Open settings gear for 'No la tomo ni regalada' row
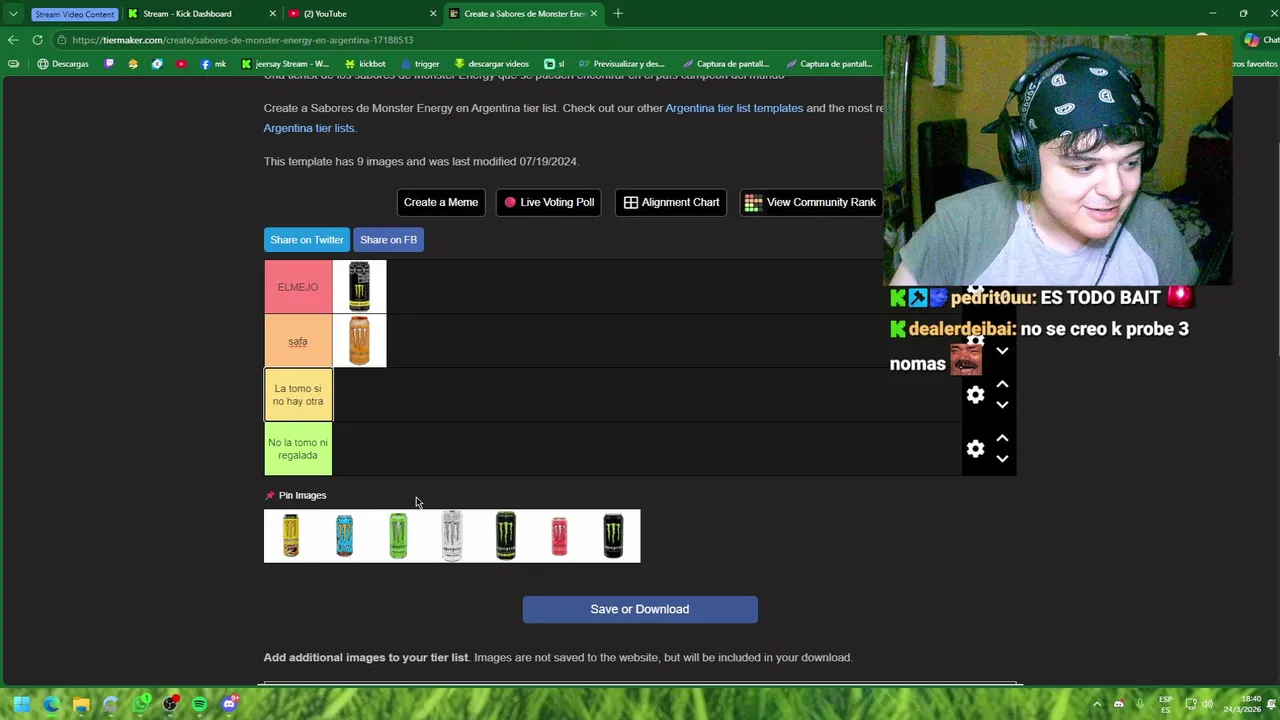This screenshot has height=720, width=1280. (975, 449)
